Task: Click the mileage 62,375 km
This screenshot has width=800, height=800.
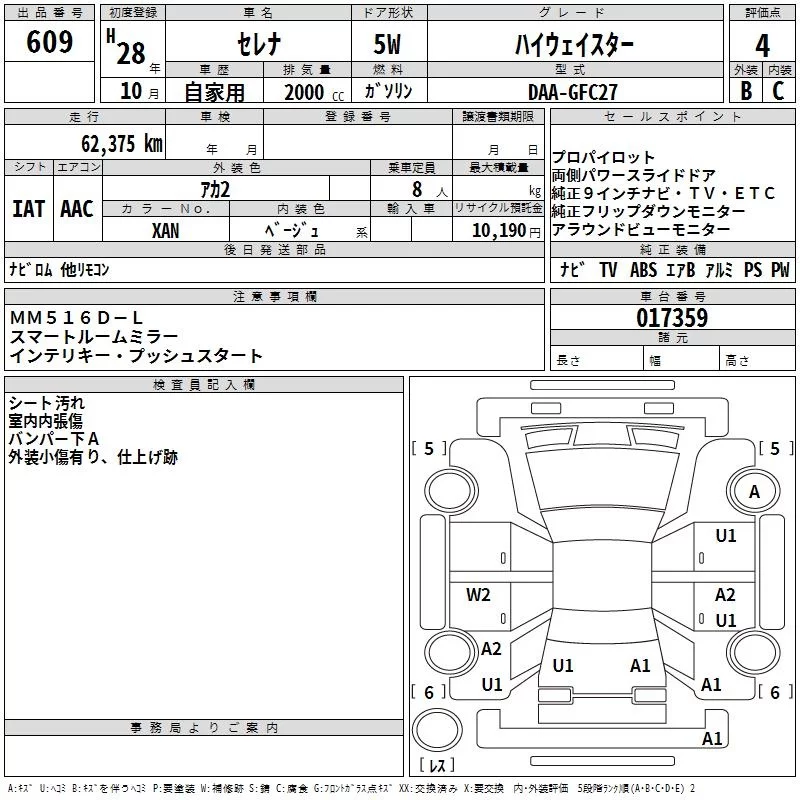Action: (122, 143)
